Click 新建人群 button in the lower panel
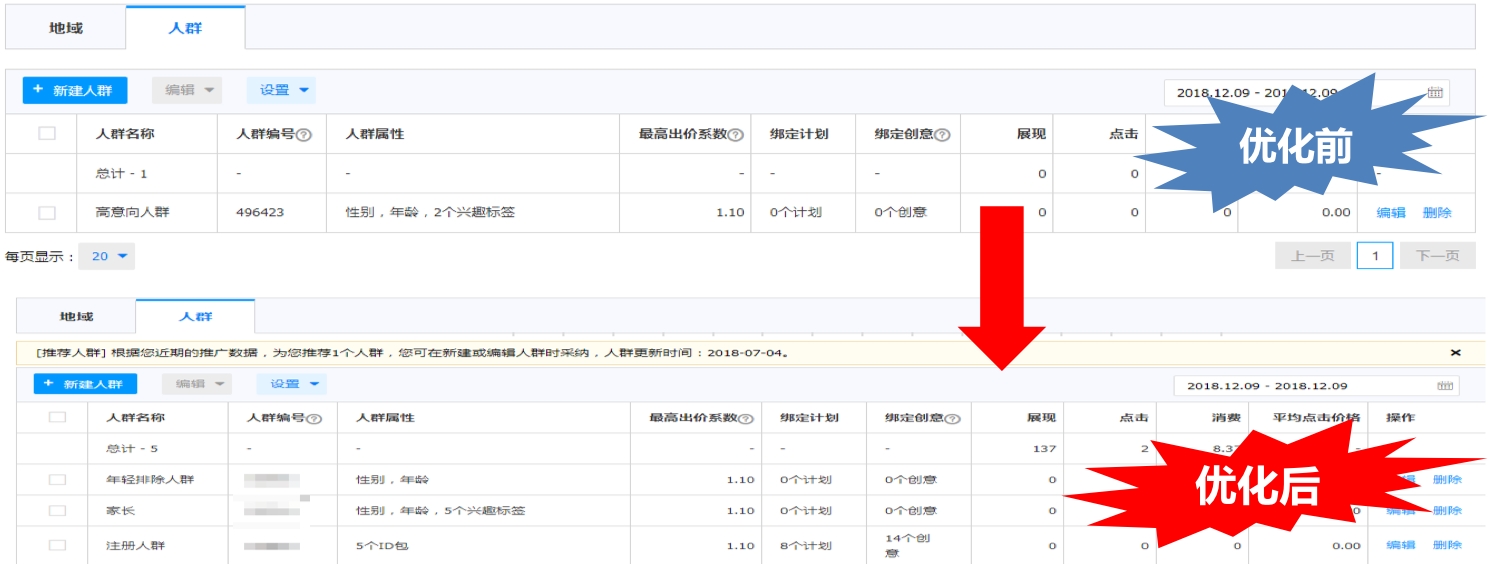Screen dimensions: 1500x564 click(85, 384)
